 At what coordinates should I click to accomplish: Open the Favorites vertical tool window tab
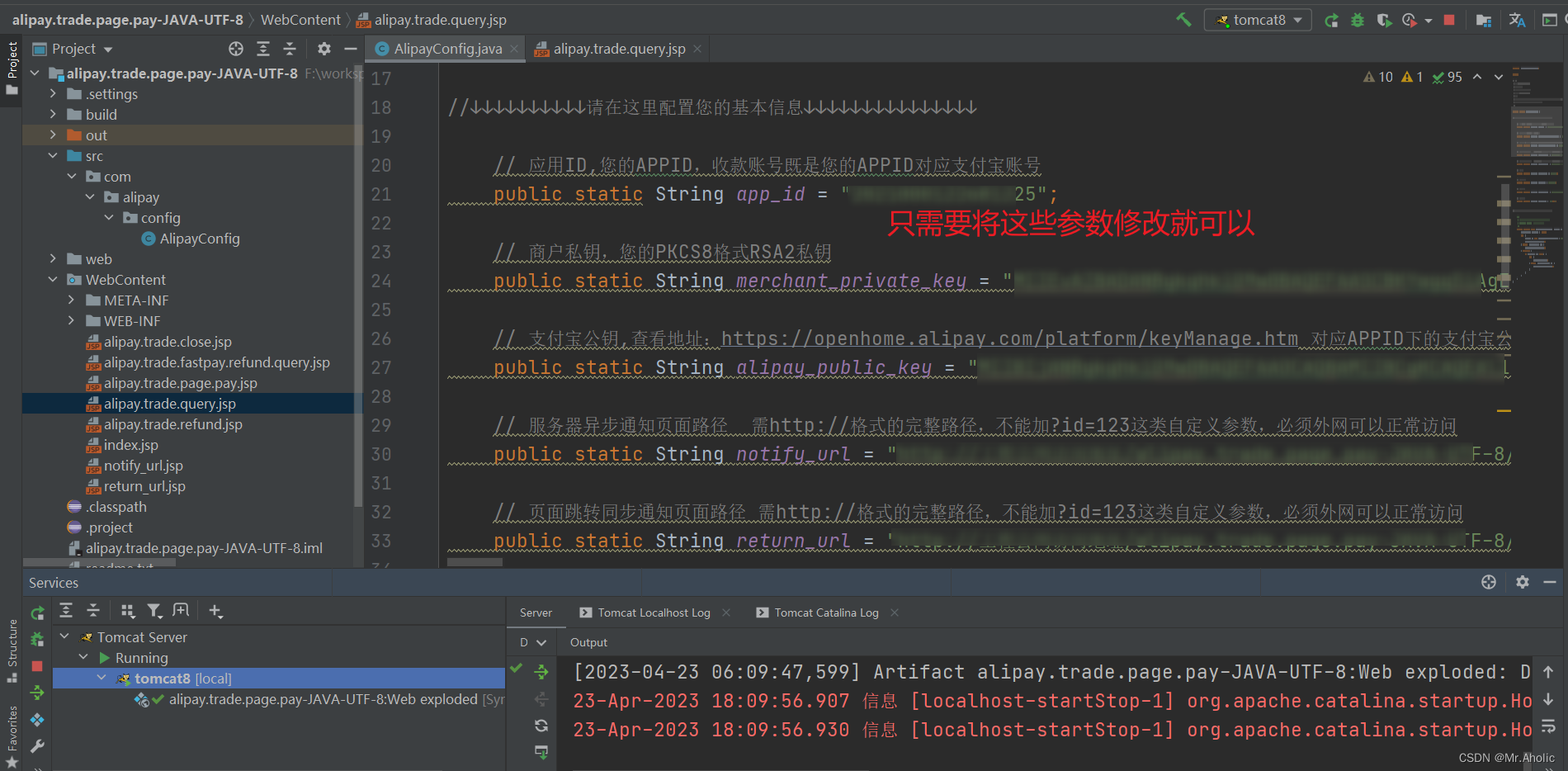coord(12,737)
